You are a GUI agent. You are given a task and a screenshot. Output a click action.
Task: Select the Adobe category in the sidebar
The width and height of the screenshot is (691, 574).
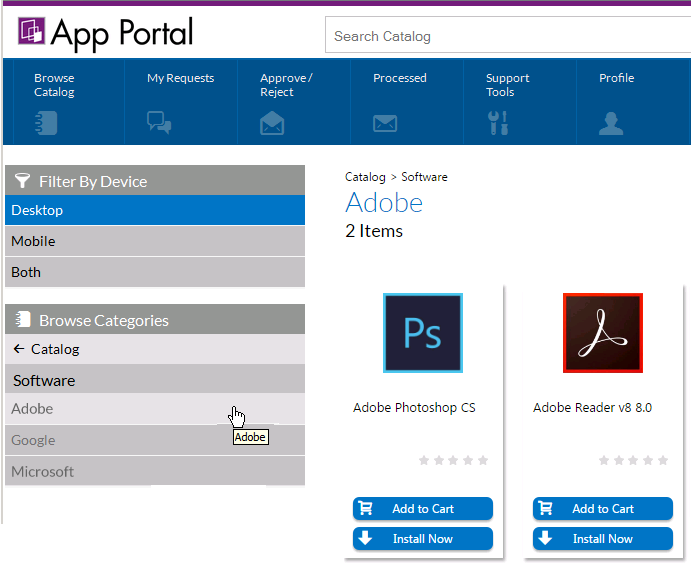[155, 408]
